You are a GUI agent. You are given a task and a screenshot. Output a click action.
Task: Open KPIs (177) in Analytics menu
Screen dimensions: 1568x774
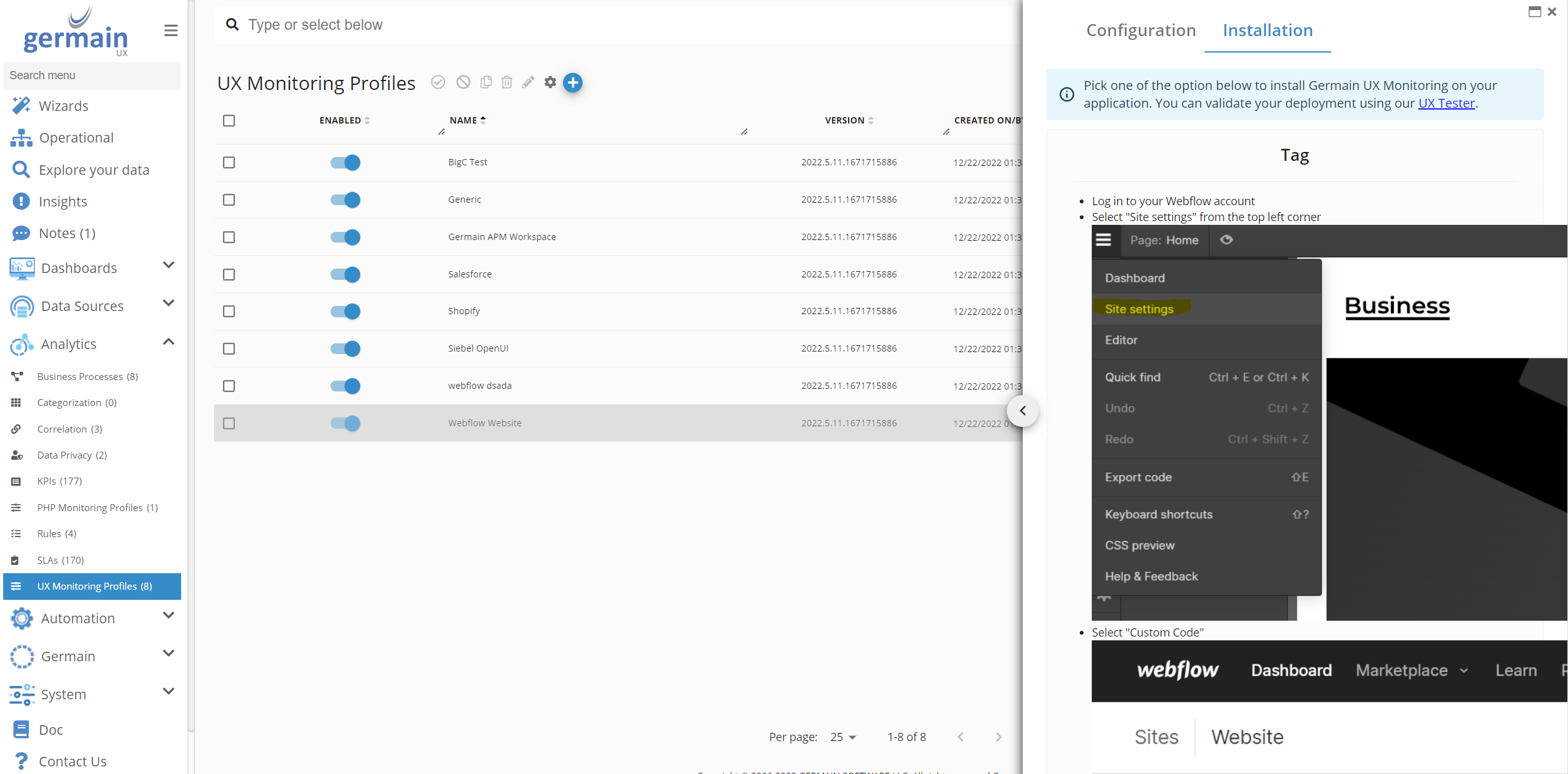pyautogui.click(x=60, y=481)
